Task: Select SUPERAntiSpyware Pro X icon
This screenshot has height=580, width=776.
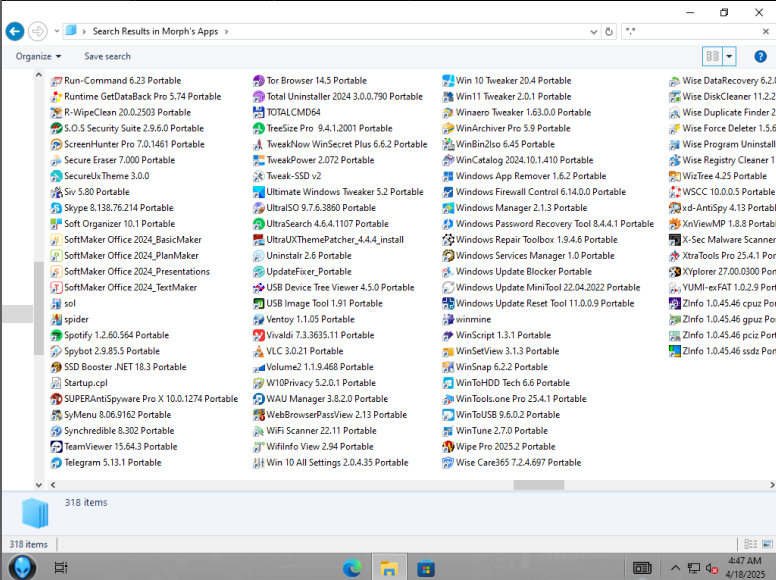Action: (x=56, y=399)
